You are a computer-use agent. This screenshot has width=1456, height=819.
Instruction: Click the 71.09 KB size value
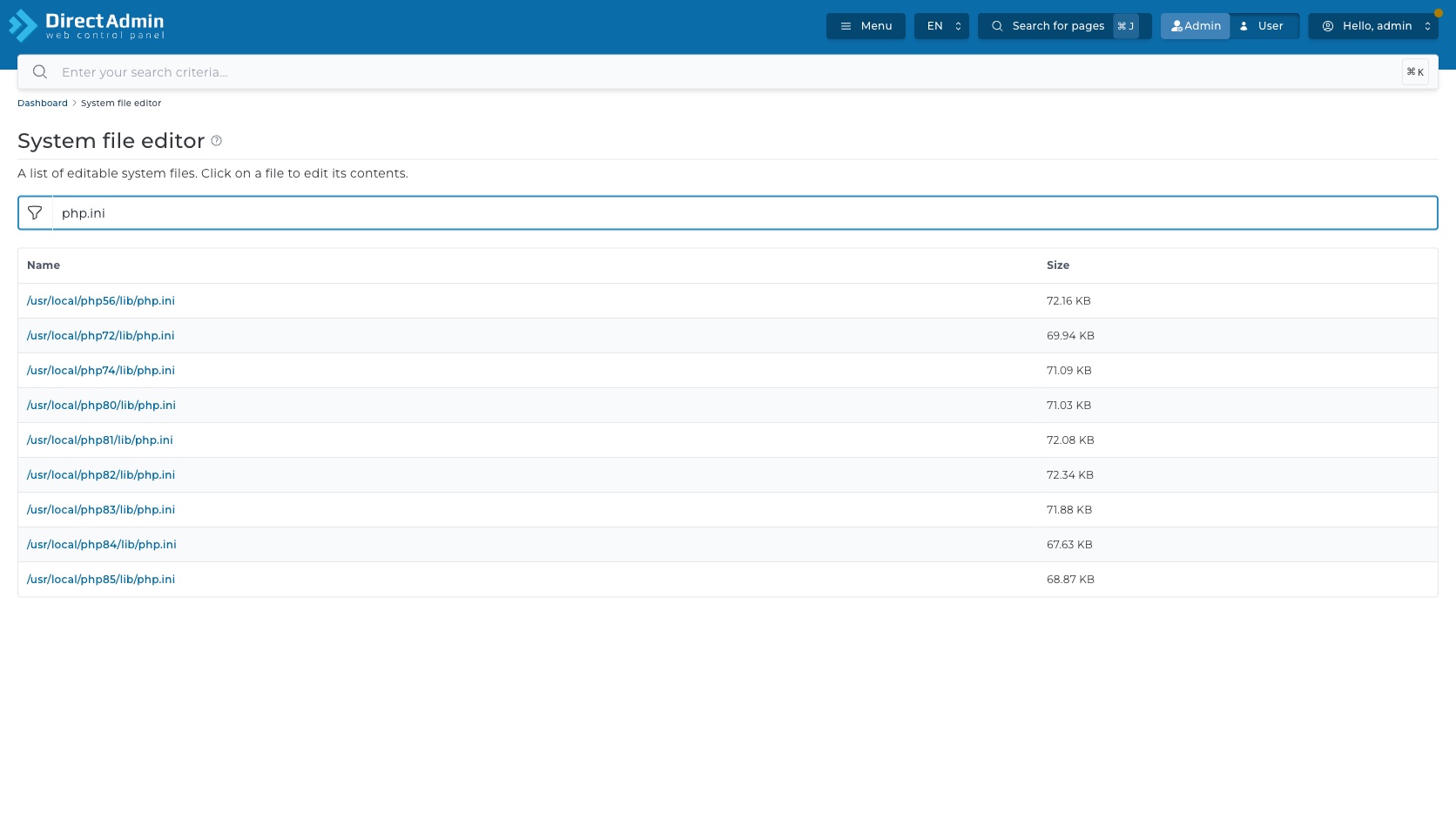1069,371
